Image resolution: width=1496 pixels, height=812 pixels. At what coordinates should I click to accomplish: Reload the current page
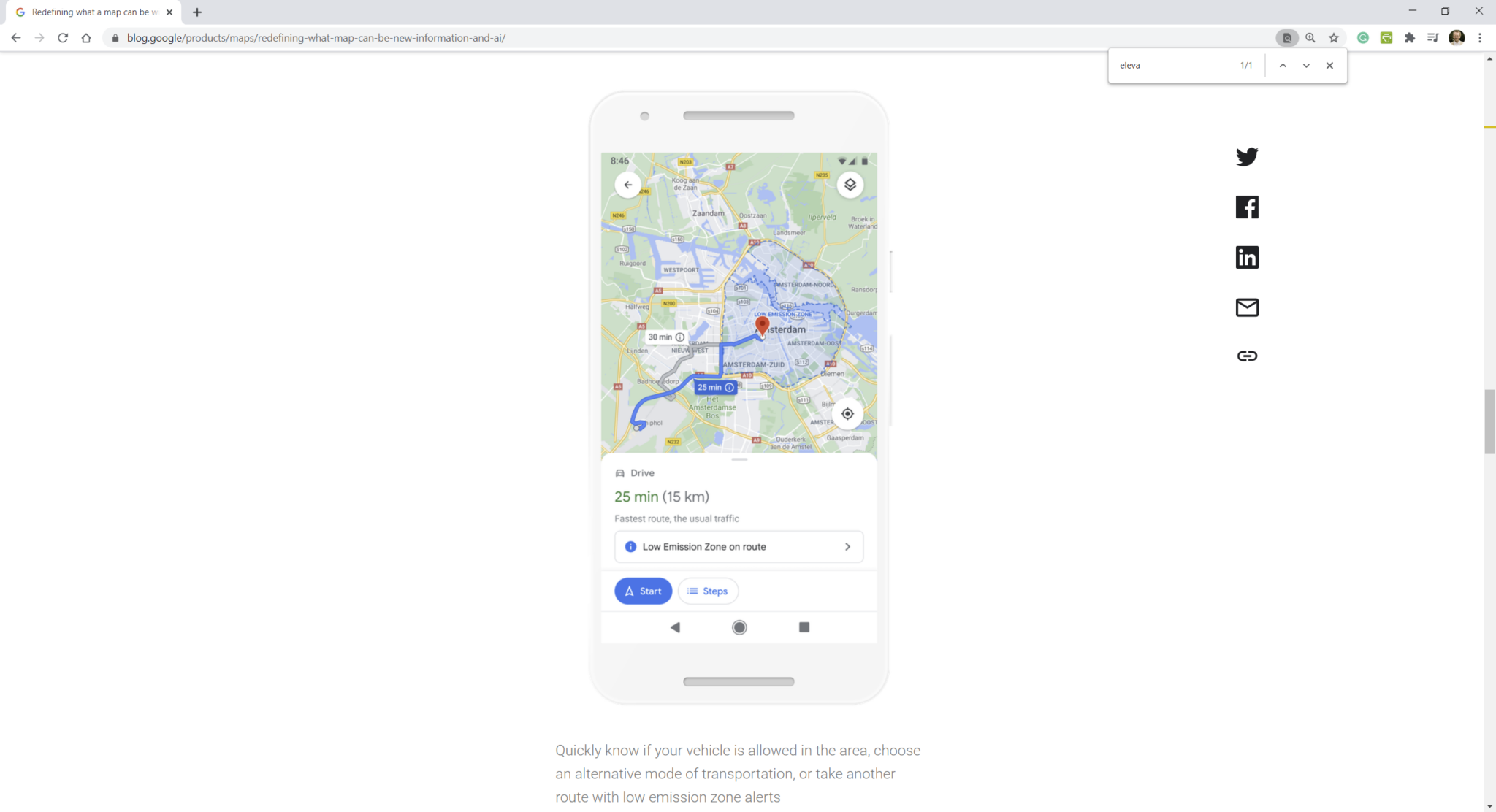tap(63, 37)
